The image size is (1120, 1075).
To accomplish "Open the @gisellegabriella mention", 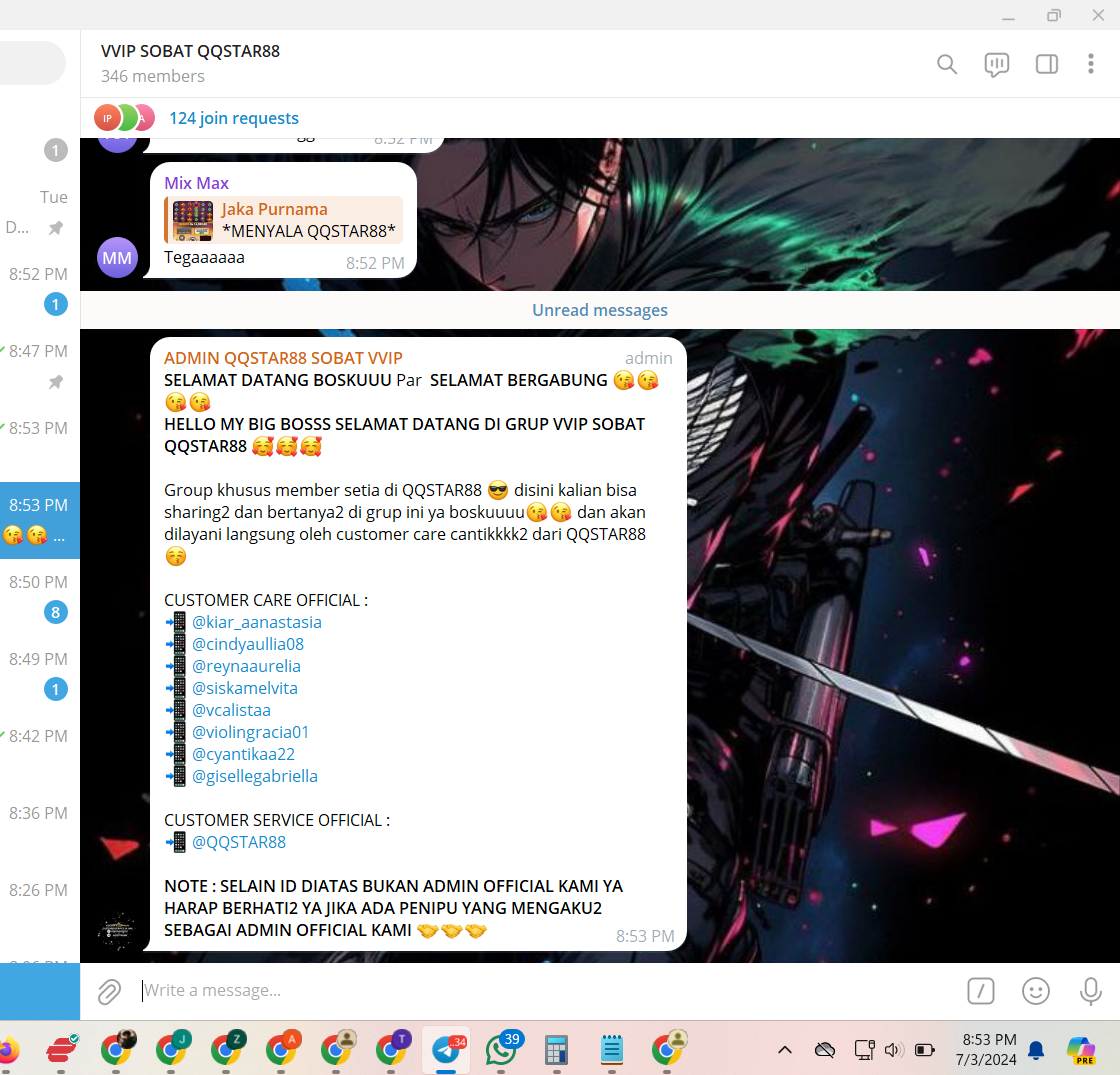I will point(254,776).
